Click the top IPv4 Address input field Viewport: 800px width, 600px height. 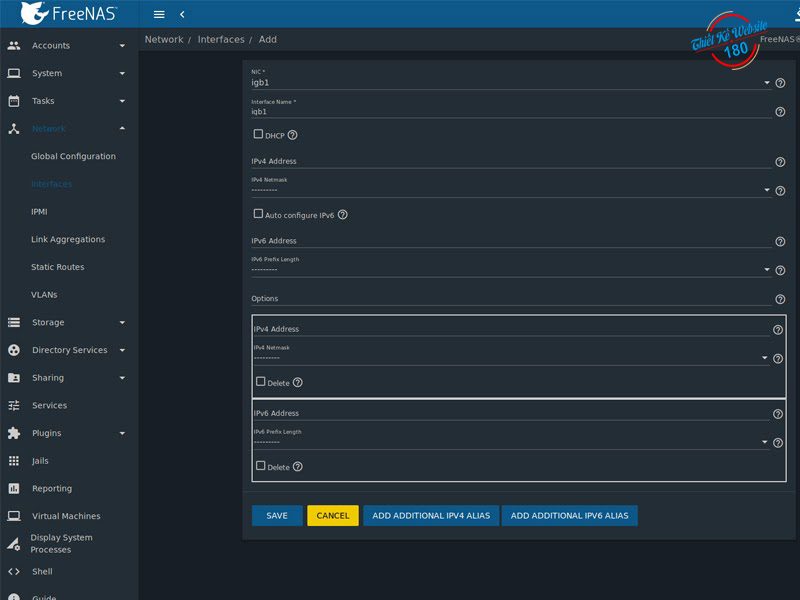(x=510, y=161)
